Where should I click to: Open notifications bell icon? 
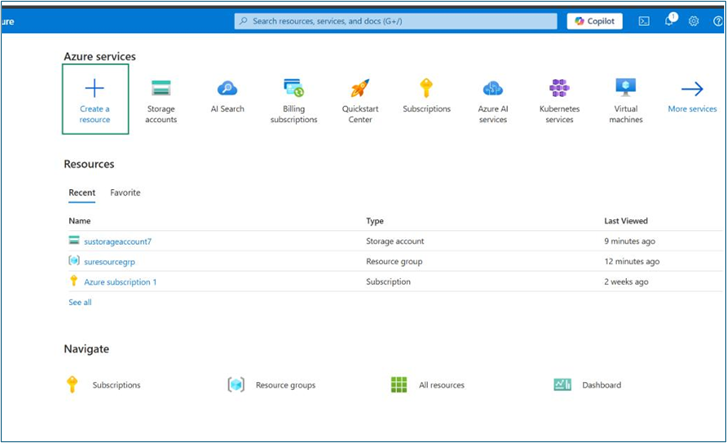tap(669, 20)
